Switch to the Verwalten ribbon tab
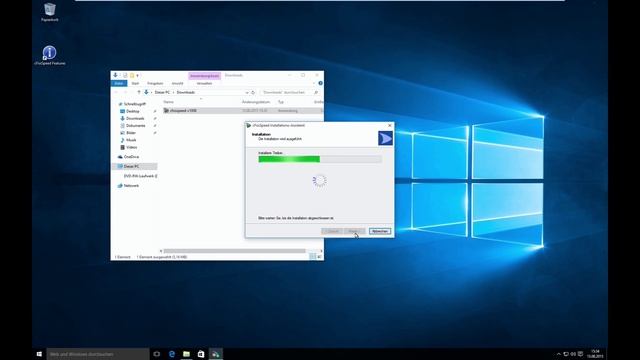This screenshot has width=640, height=360. 204,83
